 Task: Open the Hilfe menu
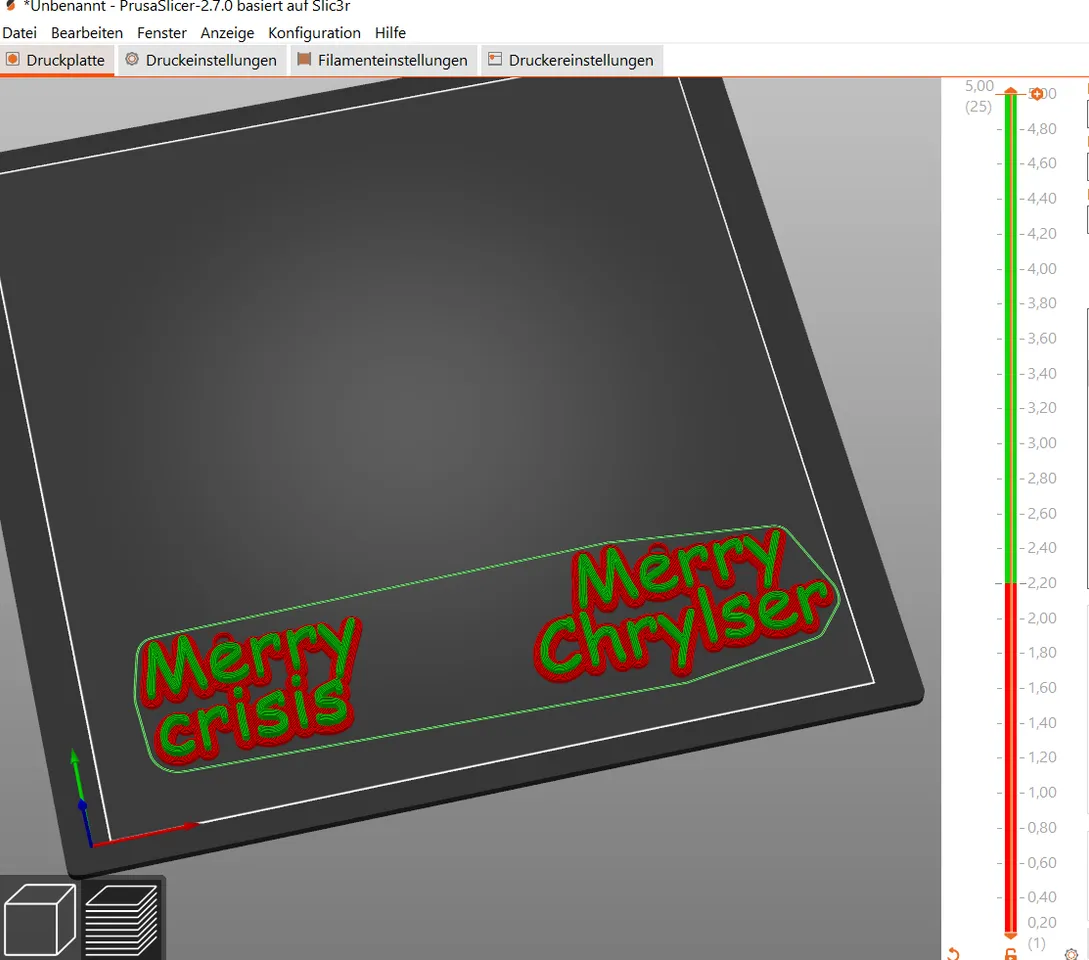tap(390, 33)
